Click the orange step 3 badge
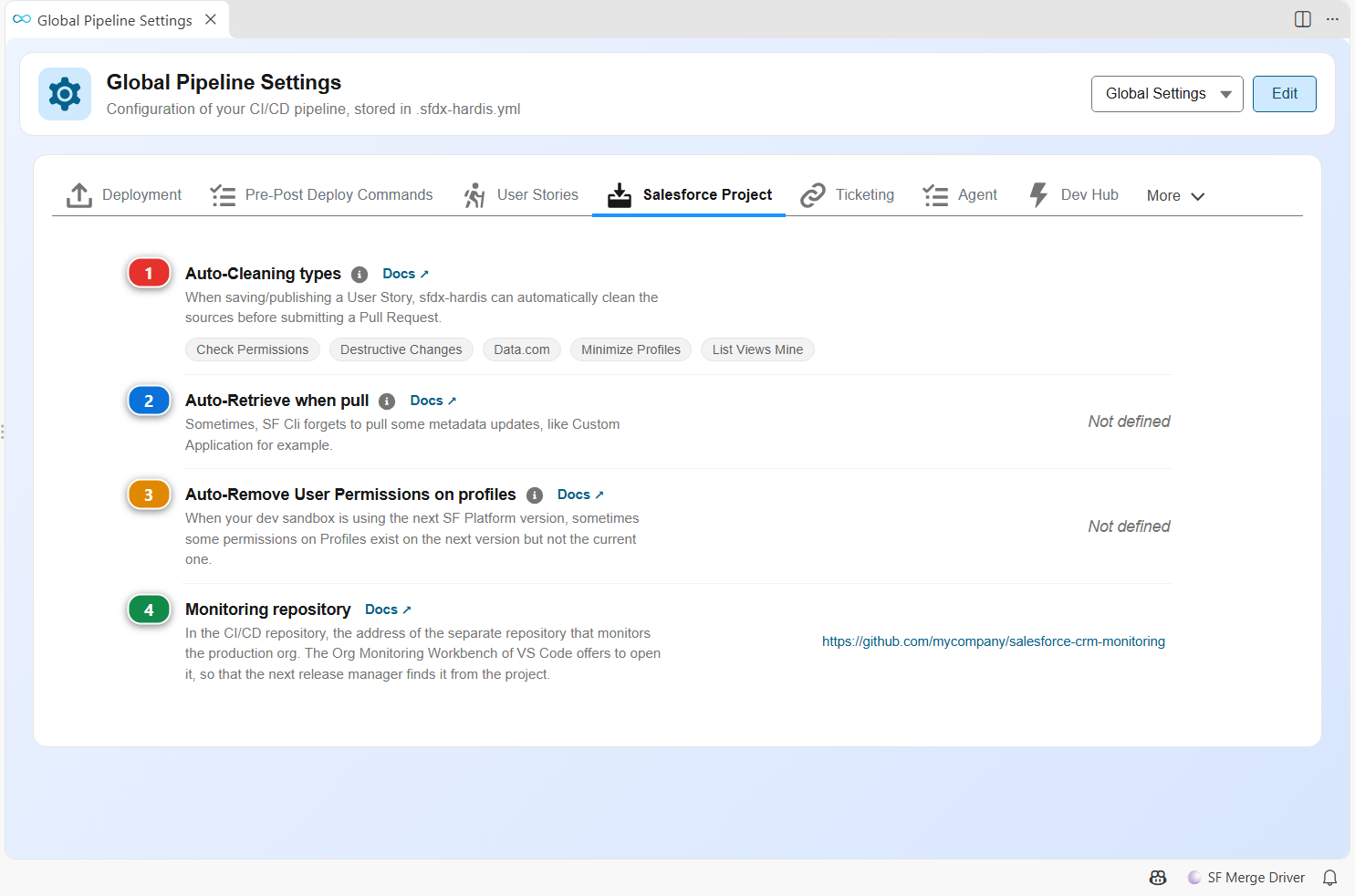The width and height of the screenshot is (1355, 896). click(x=149, y=495)
